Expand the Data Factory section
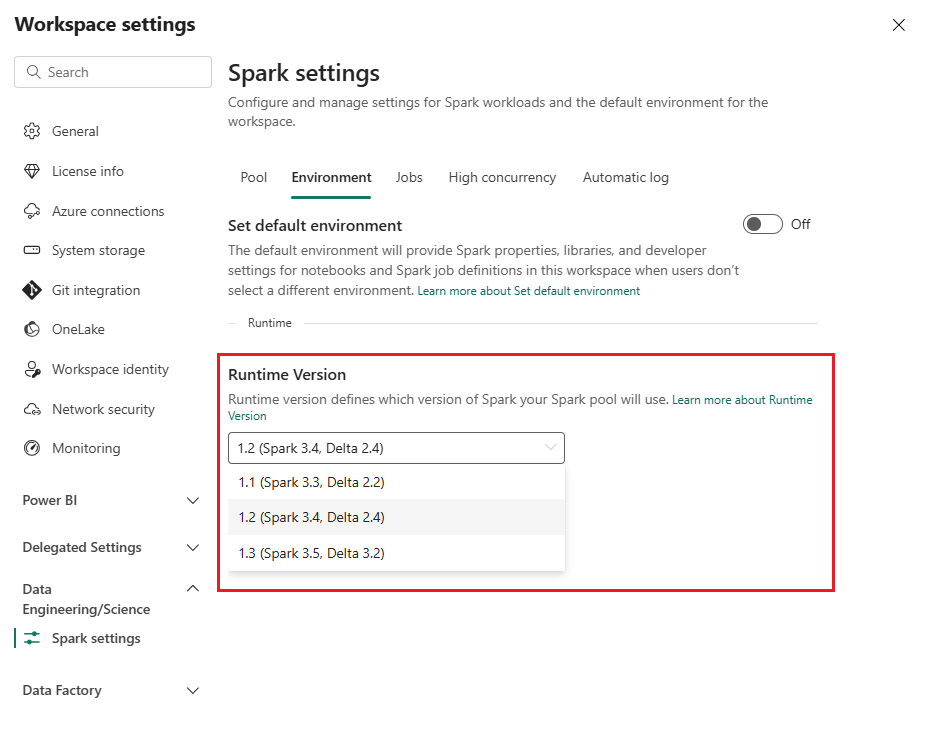 [193, 690]
